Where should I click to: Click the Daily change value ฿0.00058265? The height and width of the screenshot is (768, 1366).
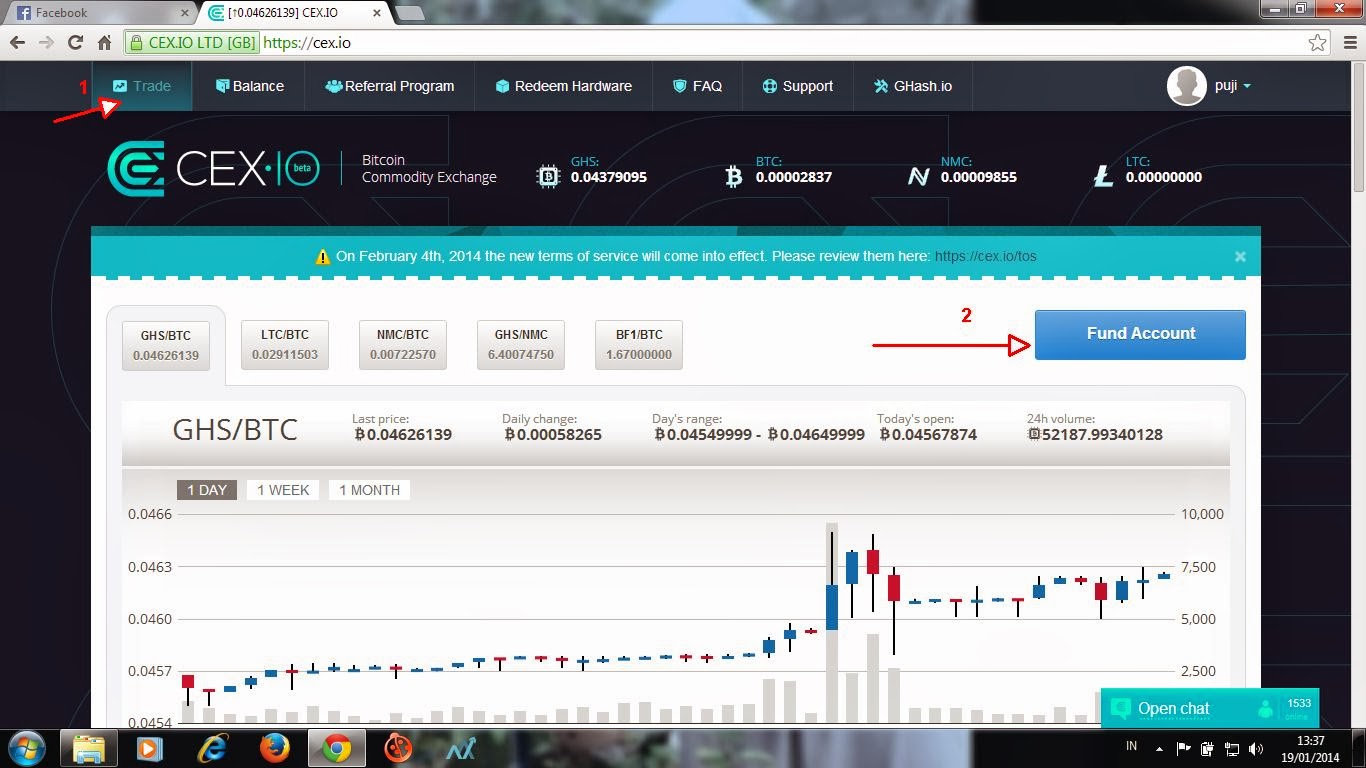point(553,435)
